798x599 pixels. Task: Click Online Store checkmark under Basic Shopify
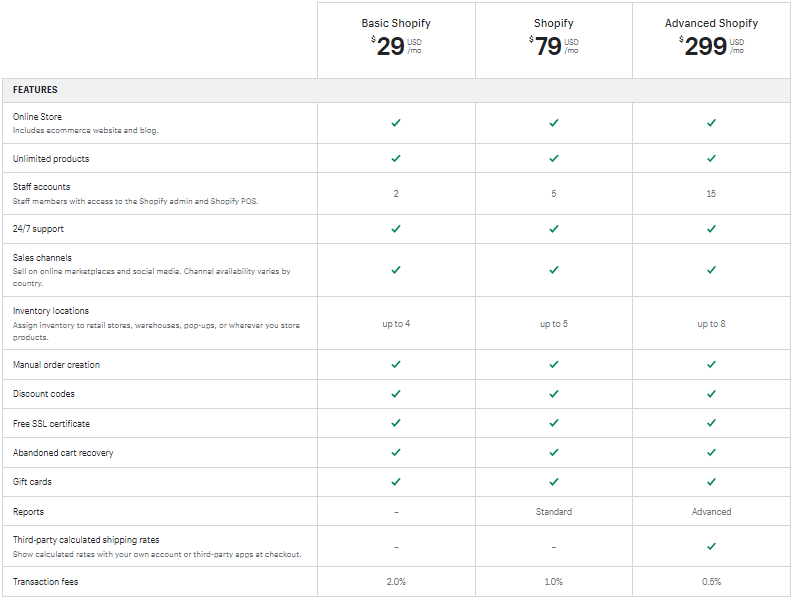coord(396,123)
